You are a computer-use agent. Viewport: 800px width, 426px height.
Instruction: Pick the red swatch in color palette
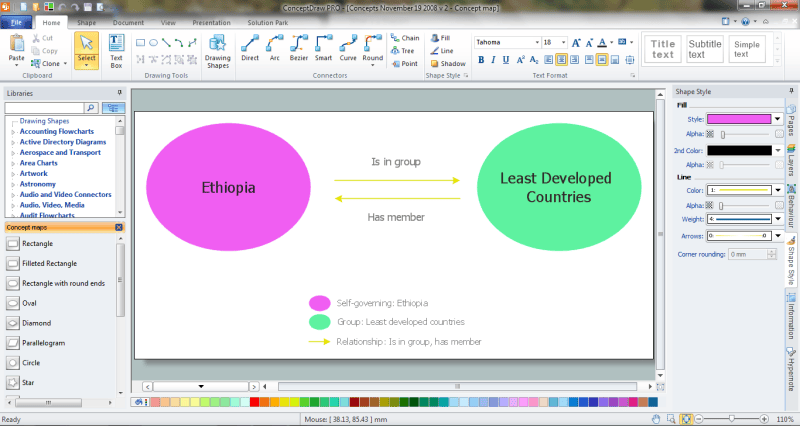point(254,402)
